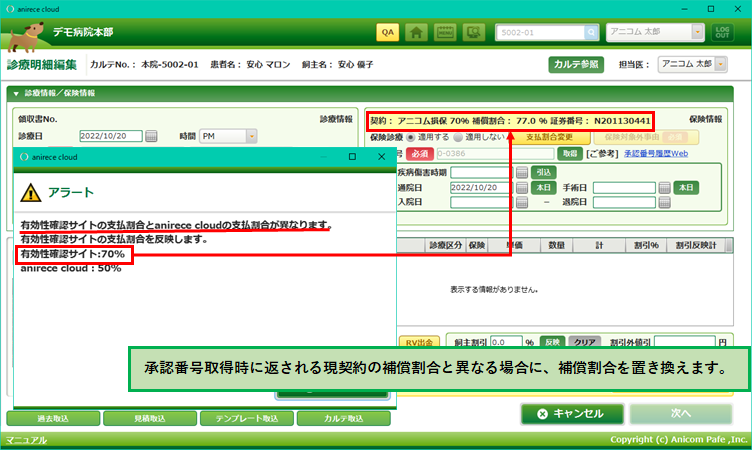Click the dog logo
This screenshot has width=752, height=450.
click(x=26, y=36)
